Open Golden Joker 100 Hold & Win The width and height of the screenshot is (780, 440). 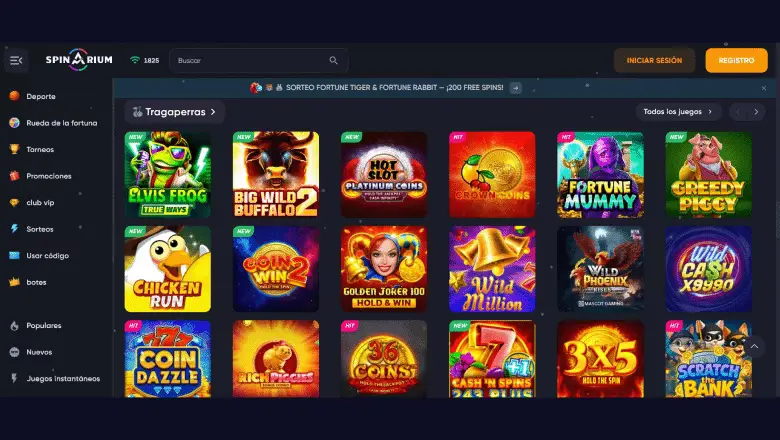click(384, 269)
